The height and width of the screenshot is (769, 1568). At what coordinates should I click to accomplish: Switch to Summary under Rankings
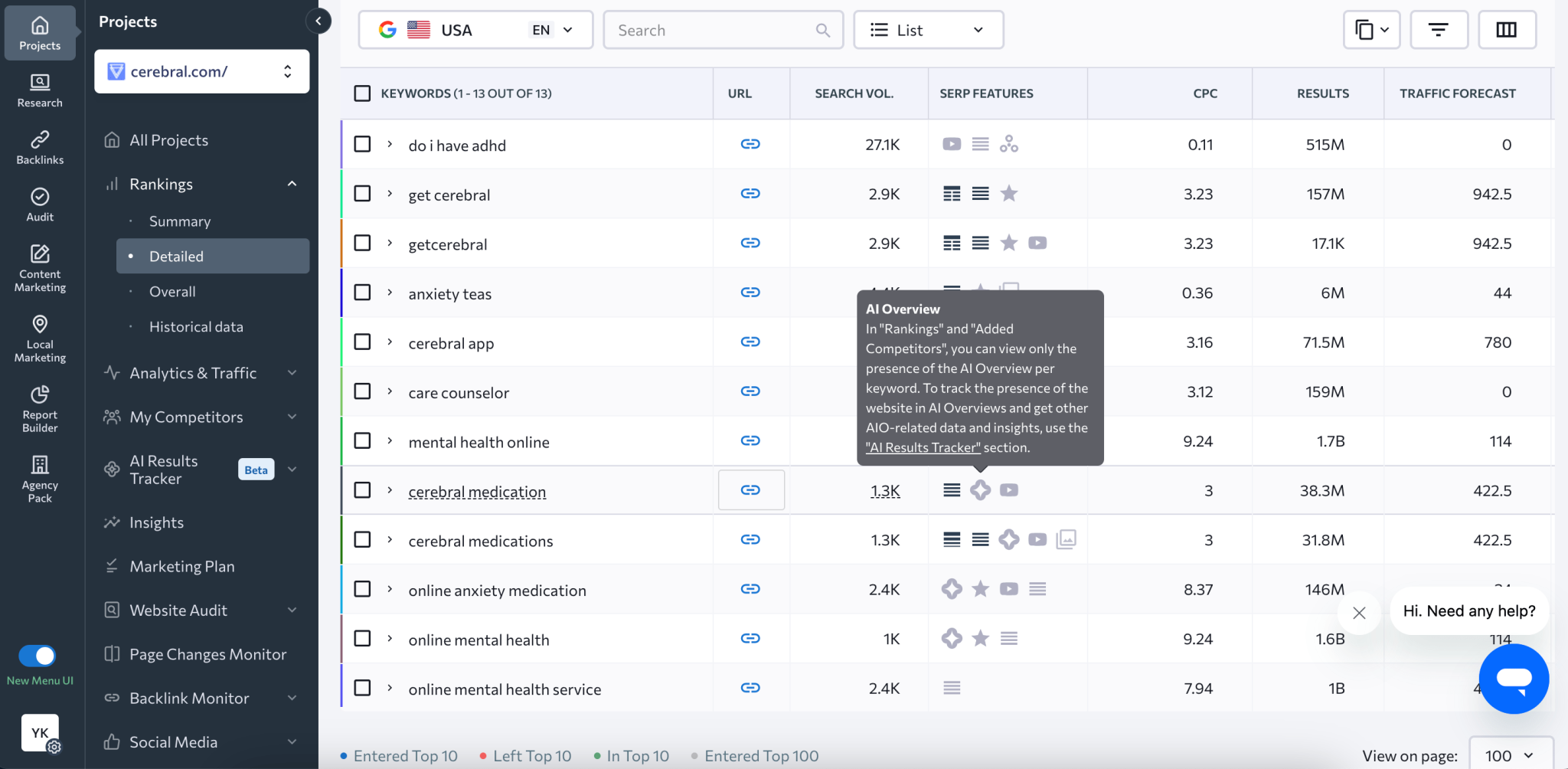179,221
